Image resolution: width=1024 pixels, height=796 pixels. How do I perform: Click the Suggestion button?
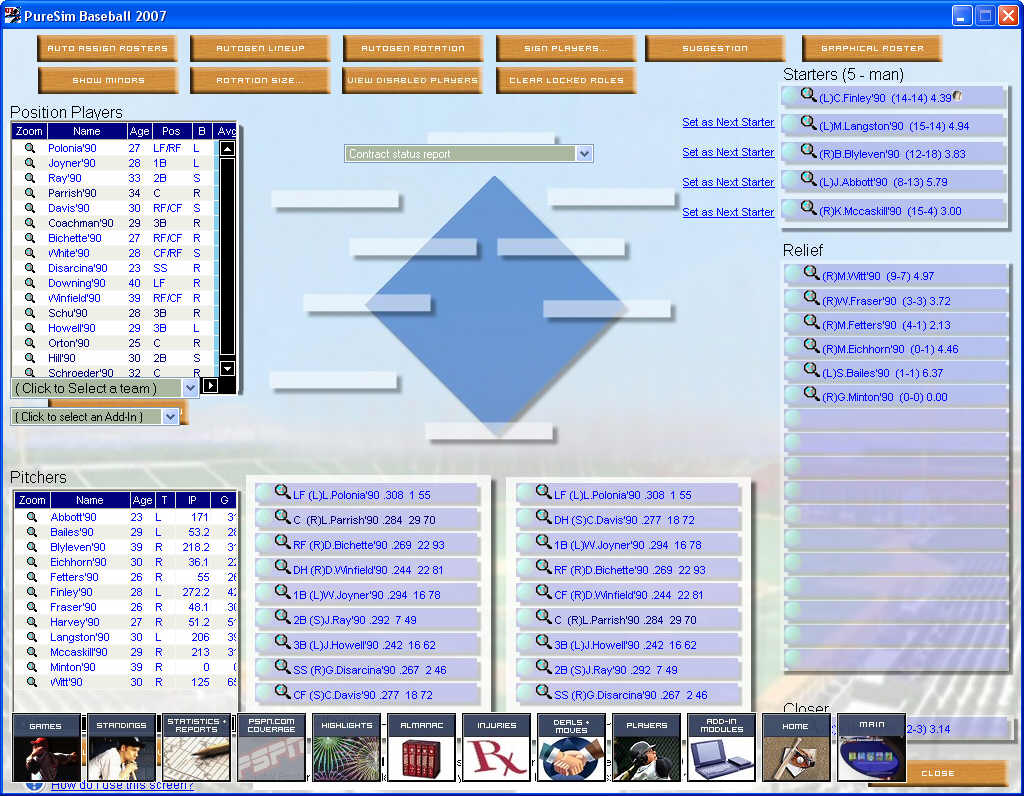pyautogui.click(x=714, y=48)
